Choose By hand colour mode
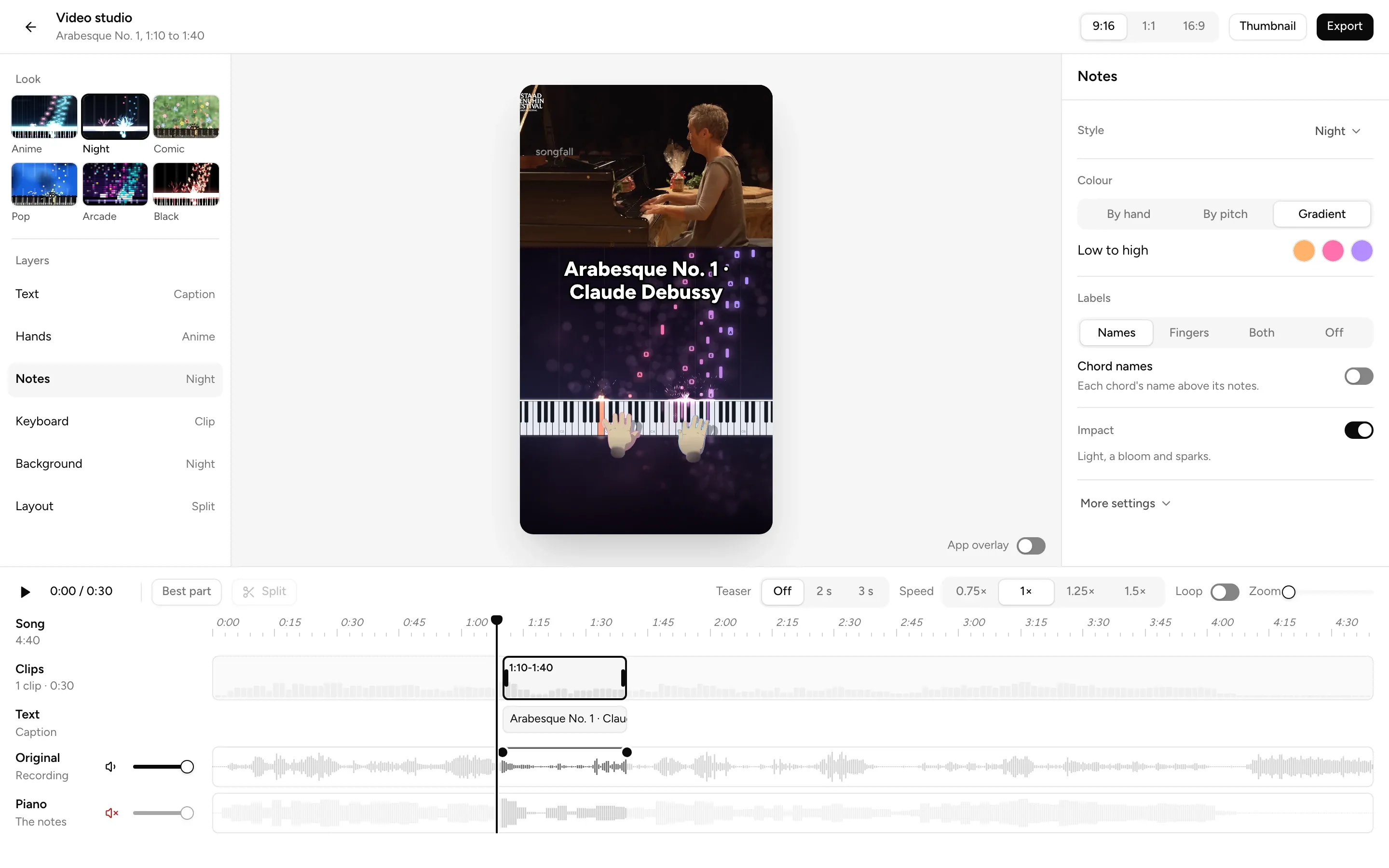Image resolution: width=1389 pixels, height=868 pixels. [1128, 214]
